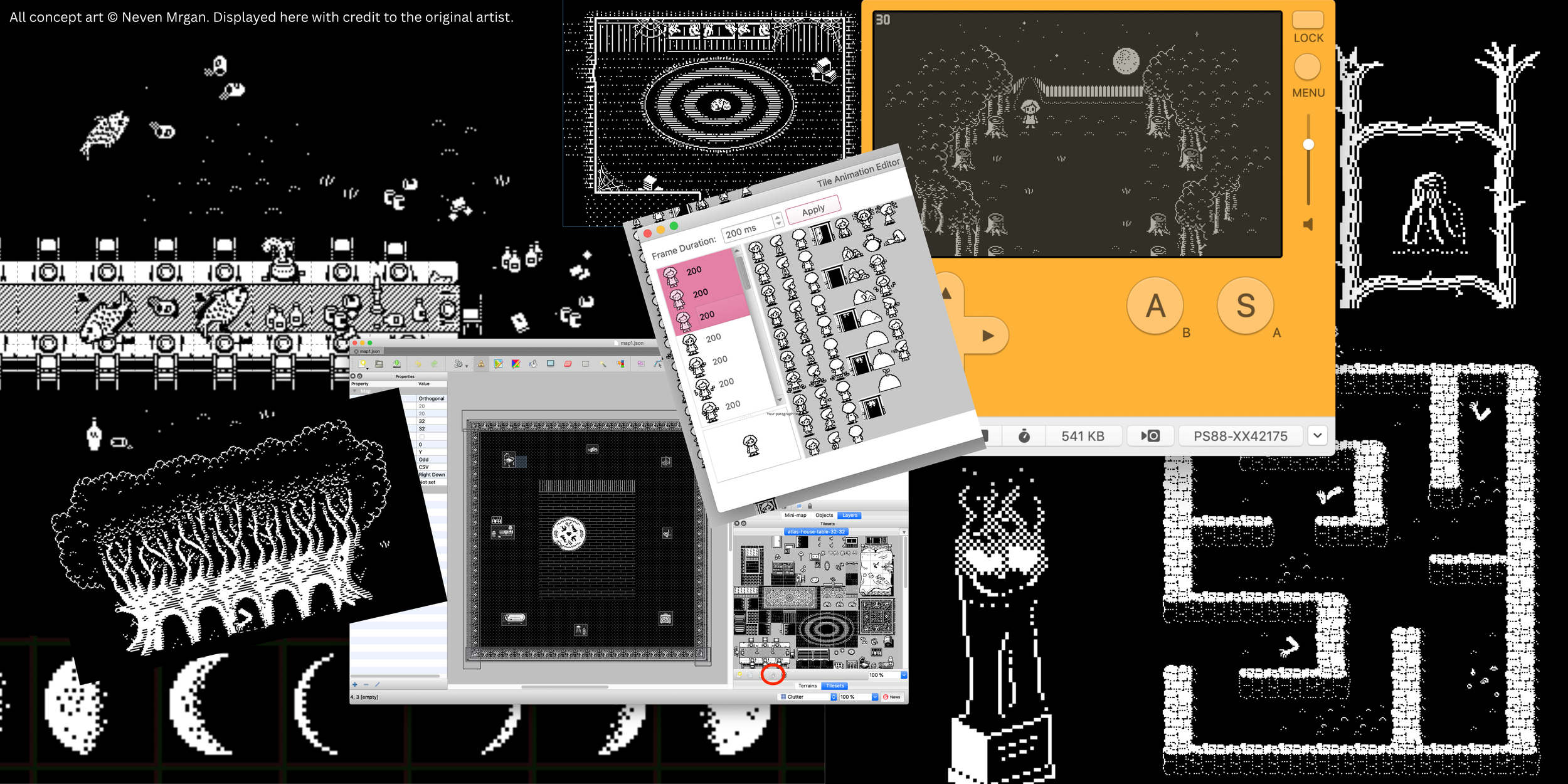The width and height of the screenshot is (1568, 784).
Task: Float the Properties panel with its detach icon
Action: click(360, 376)
